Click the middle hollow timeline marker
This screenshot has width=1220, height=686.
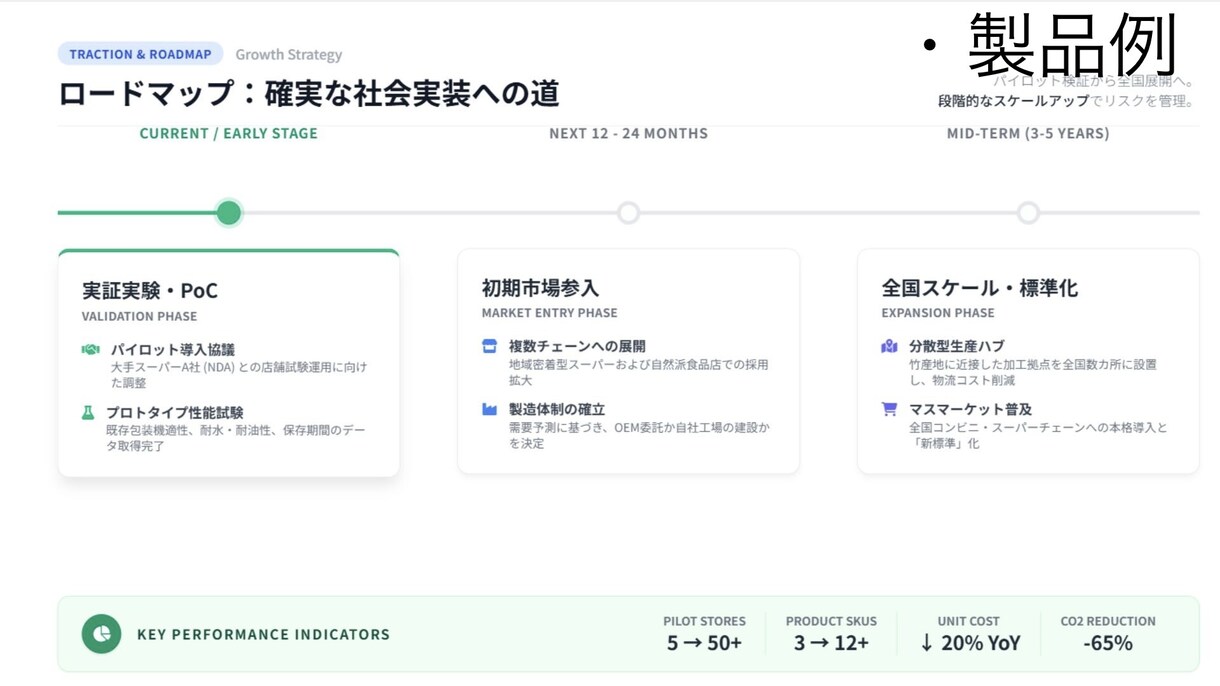[628, 213]
